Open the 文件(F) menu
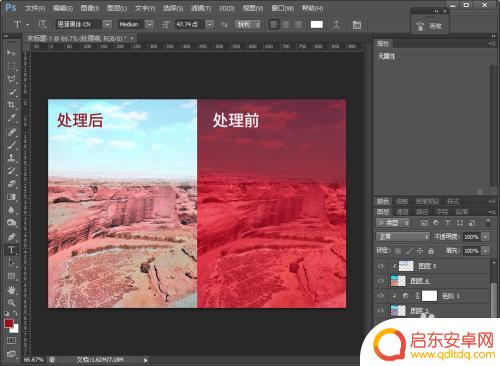 point(35,8)
